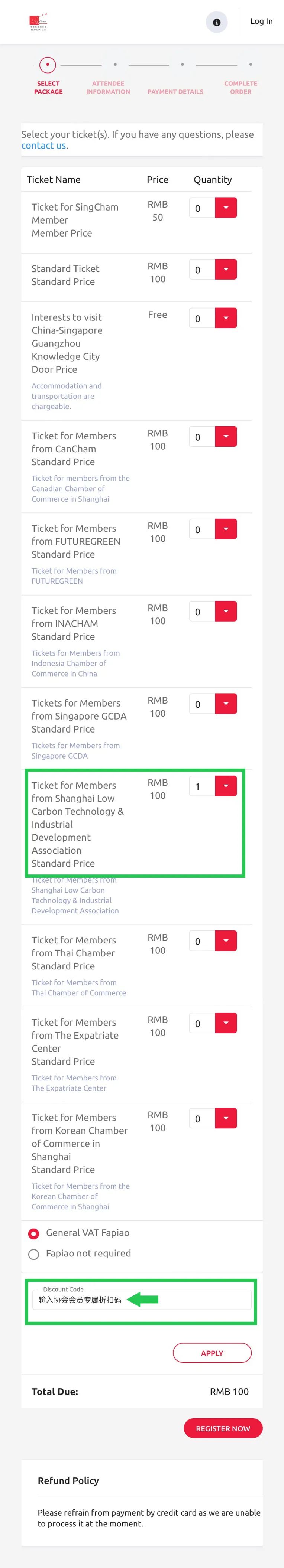Image resolution: width=284 pixels, height=1568 pixels.
Task: Open Thai Chamber ticket quantity dropdown
Action: 226,941
